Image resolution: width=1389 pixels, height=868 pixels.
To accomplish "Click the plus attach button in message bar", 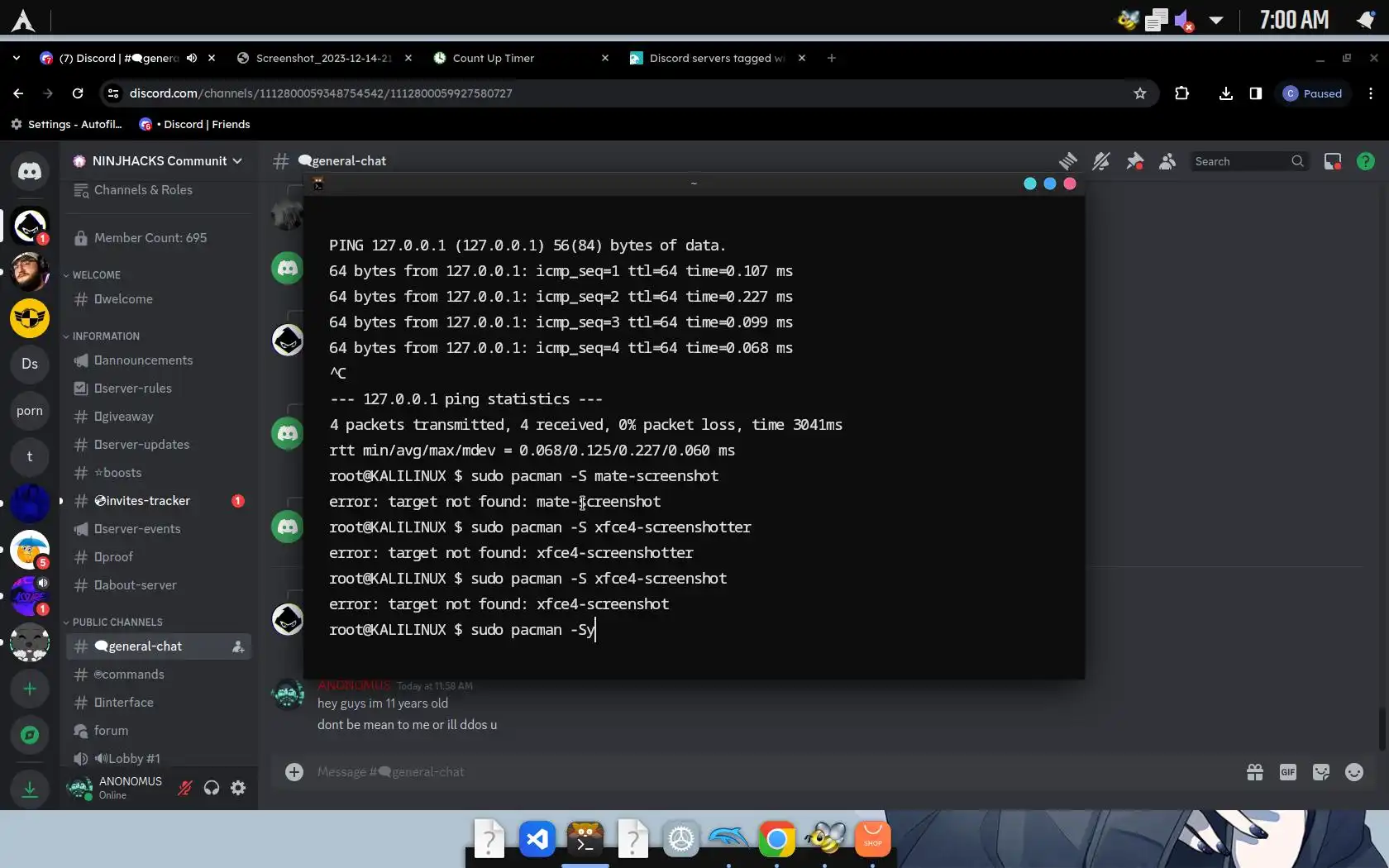I will (294, 772).
